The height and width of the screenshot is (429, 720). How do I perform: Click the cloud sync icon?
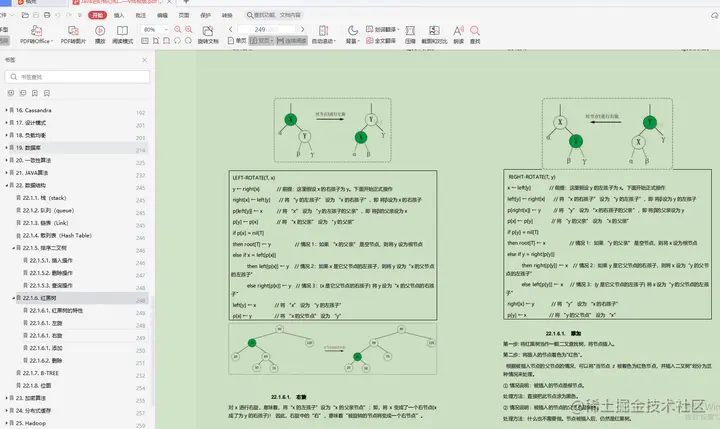click(714, 15)
